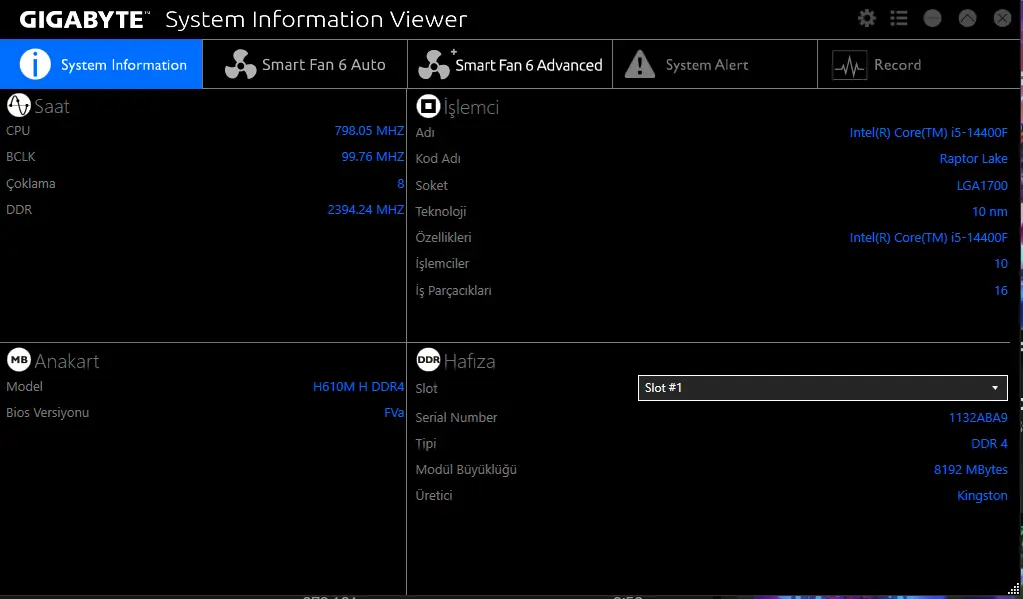This screenshot has height=599, width=1023.
Task: Close the System Information Viewer window
Action: 1002,18
